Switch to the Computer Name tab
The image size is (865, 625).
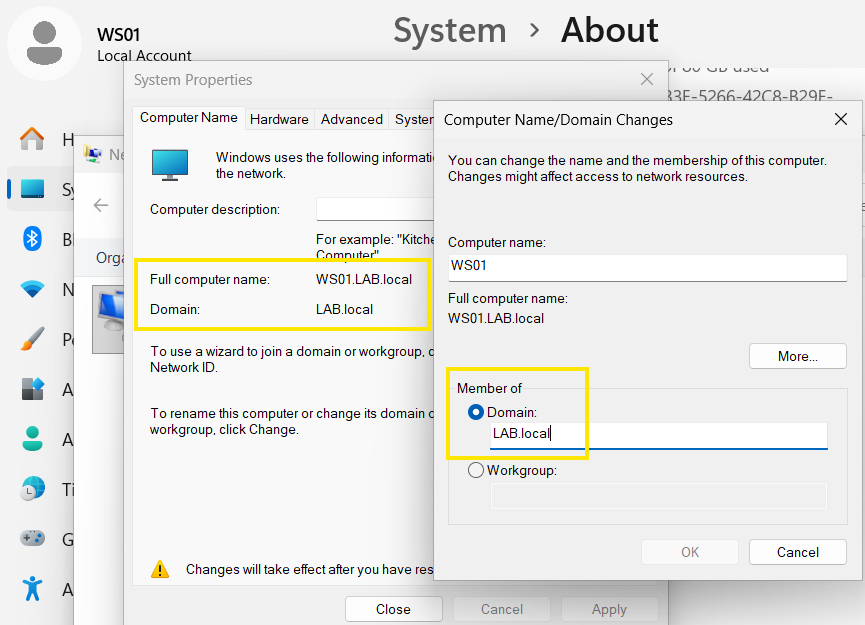pyautogui.click(x=189, y=118)
